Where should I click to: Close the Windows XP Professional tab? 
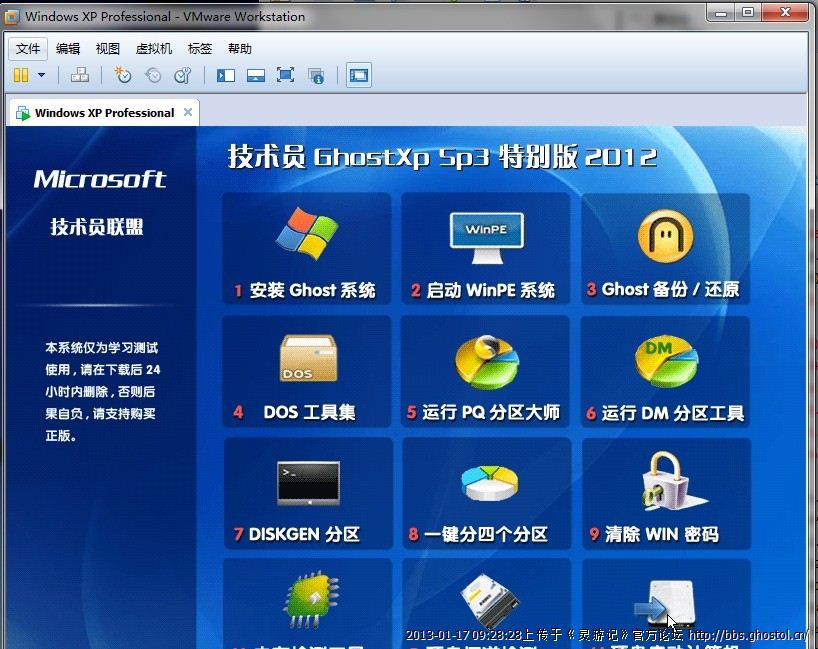click(x=187, y=112)
